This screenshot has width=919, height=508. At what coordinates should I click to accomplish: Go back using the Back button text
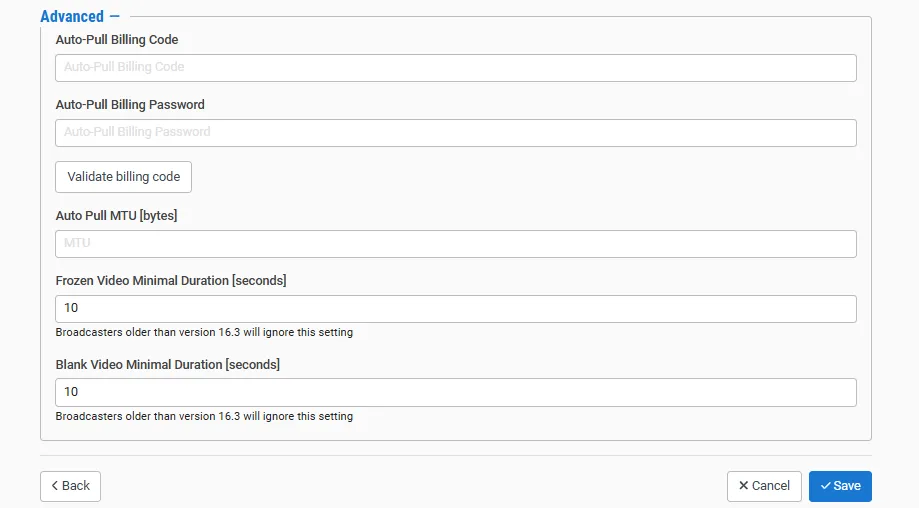[76, 486]
